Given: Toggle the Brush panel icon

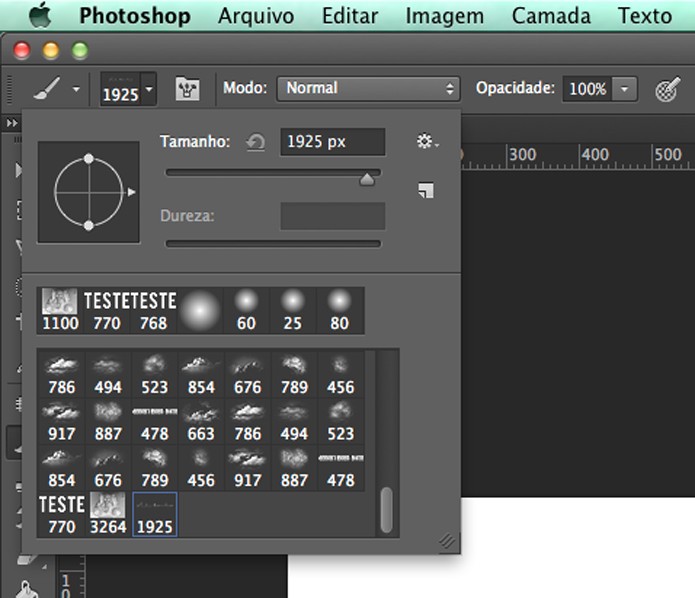Looking at the screenshot, I should (x=187, y=89).
